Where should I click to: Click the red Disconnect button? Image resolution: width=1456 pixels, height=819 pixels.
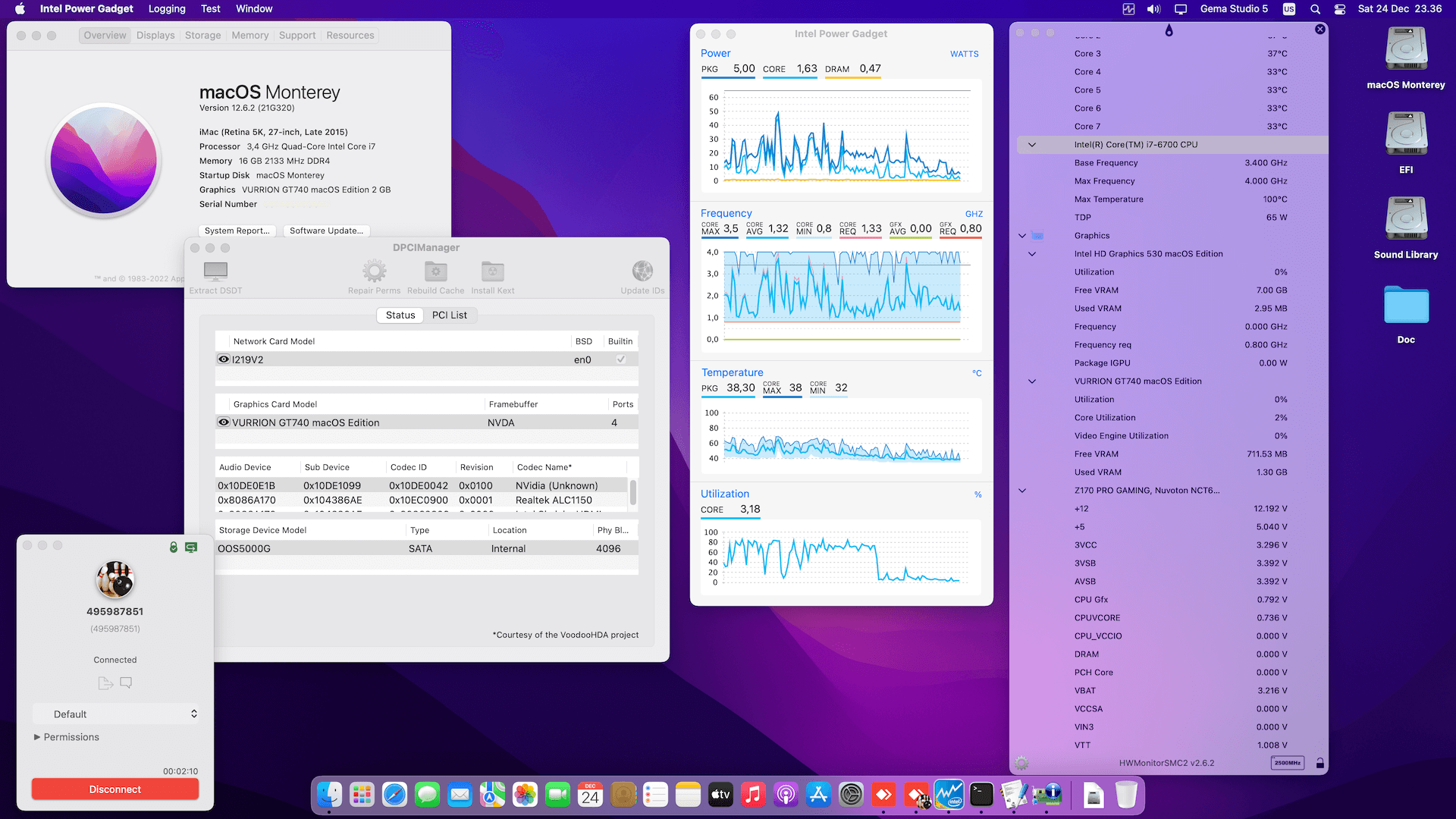pyautogui.click(x=115, y=789)
